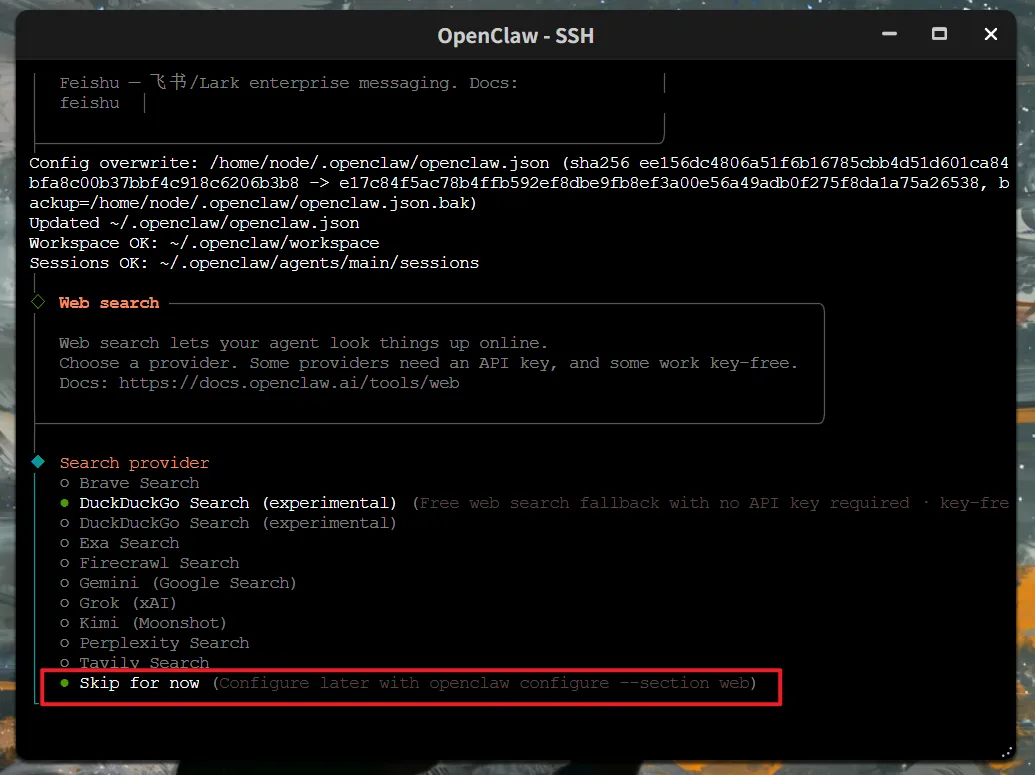The height and width of the screenshot is (775, 1035).
Task: Click the lone 'feishu' line
Action: (x=89, y=103)
